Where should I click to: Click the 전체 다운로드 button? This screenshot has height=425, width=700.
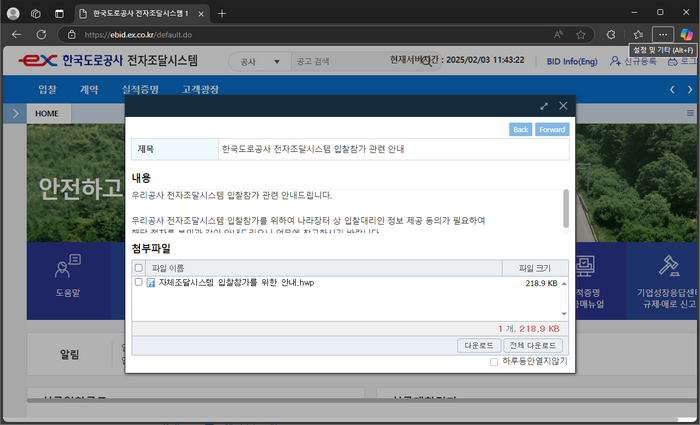tap(533, 346)
